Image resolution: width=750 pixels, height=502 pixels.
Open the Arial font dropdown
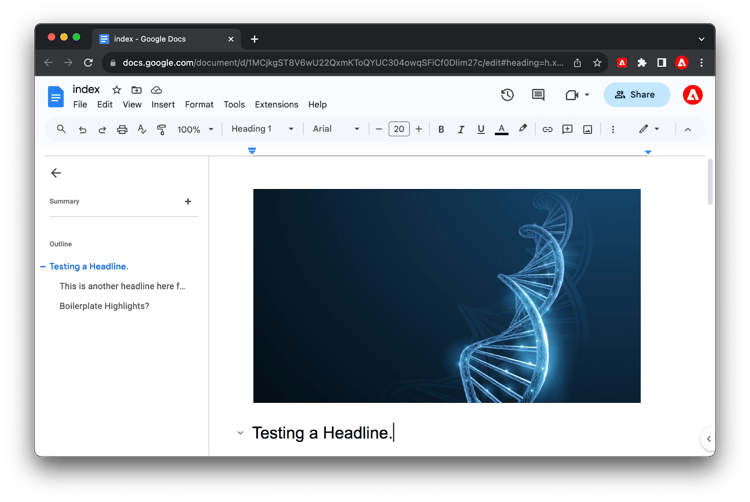(x=336, y=129)
